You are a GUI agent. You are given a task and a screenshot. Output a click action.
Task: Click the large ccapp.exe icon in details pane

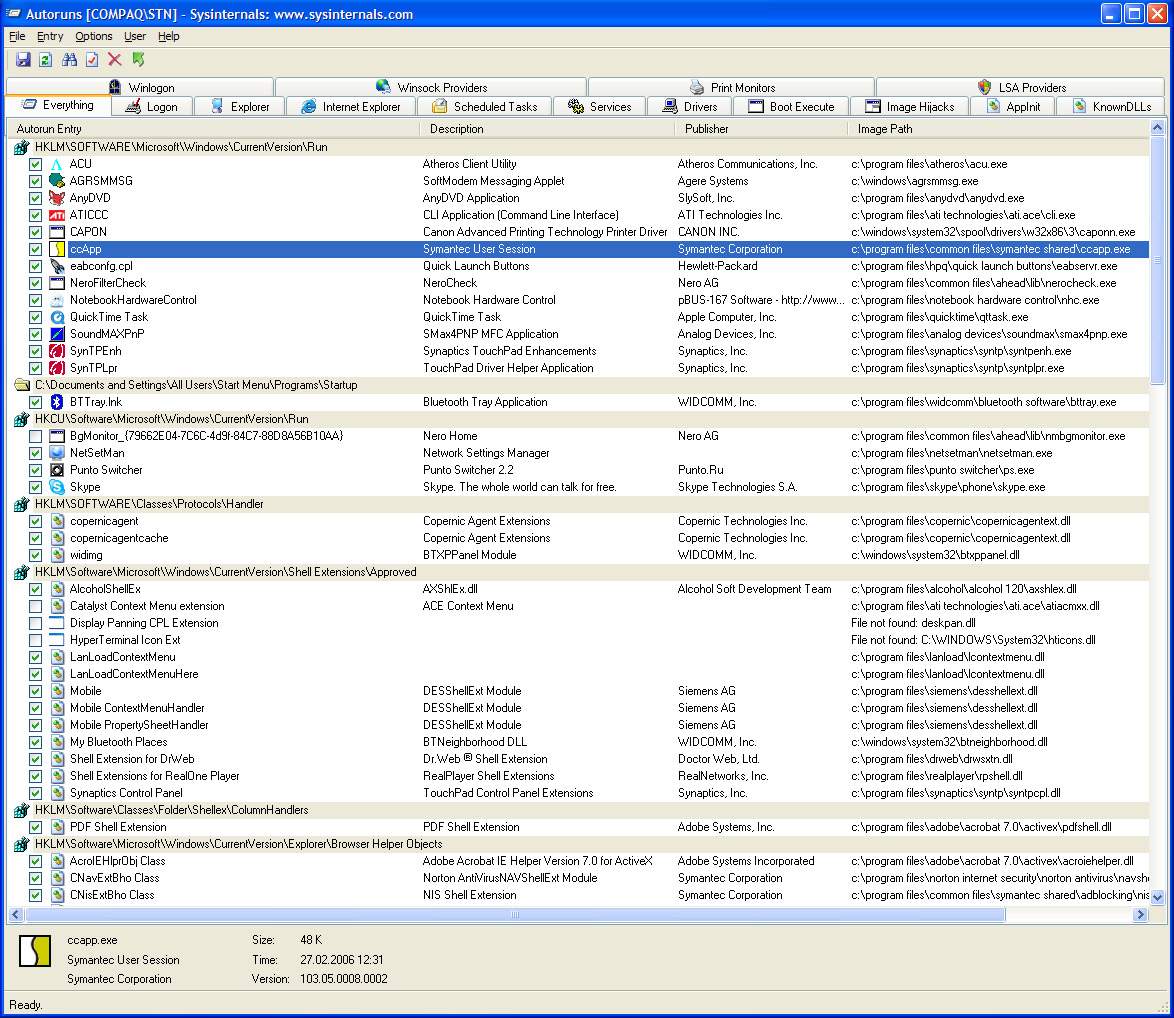pos(35,951)
